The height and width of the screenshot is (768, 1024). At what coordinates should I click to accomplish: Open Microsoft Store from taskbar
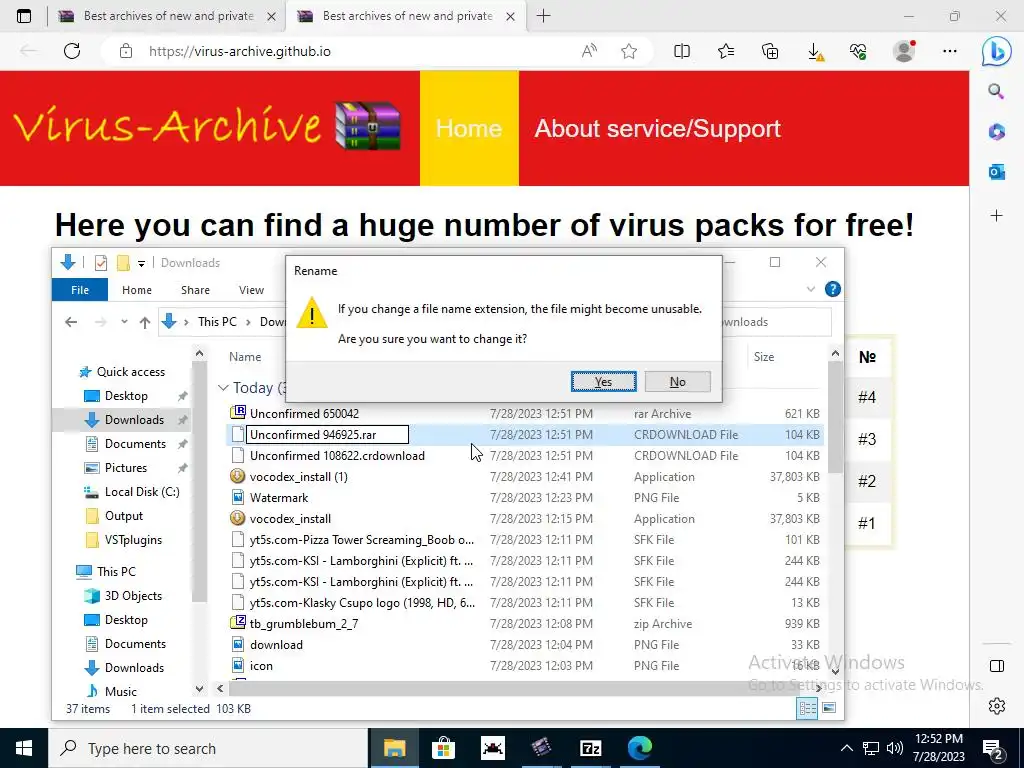(x=443, y=748)
